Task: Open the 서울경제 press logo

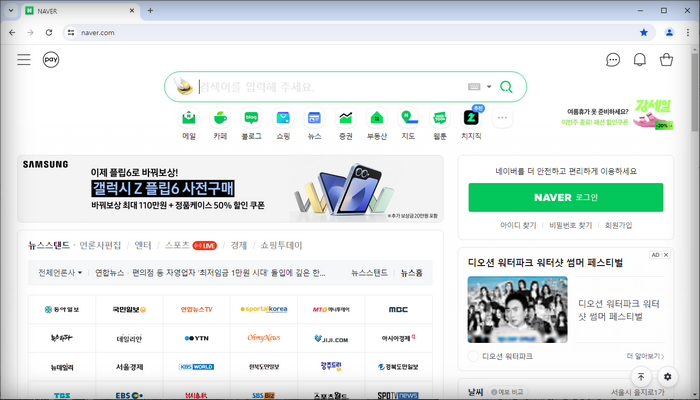Action: coord(129,367)
